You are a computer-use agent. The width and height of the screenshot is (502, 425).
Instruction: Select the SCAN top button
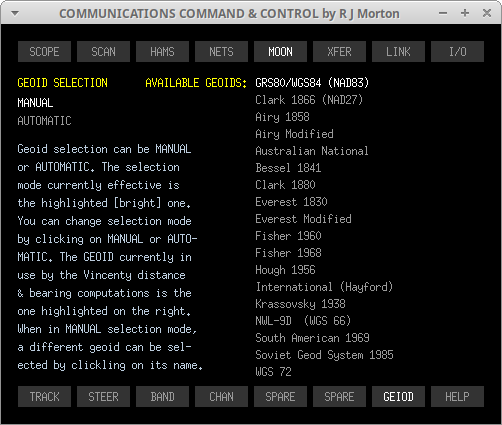click(103, 52)
